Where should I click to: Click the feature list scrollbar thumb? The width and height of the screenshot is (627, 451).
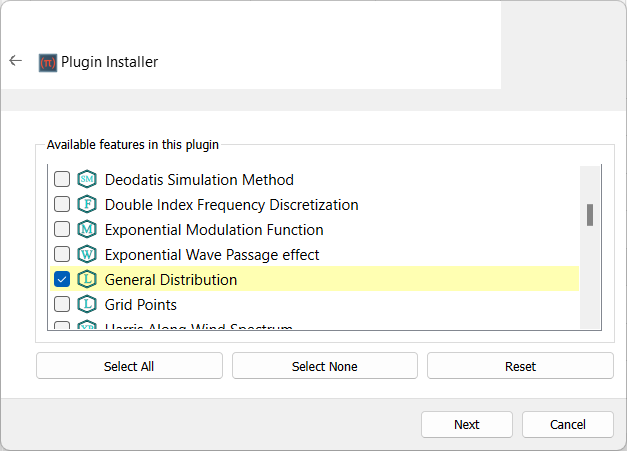(x=590, y=215)
